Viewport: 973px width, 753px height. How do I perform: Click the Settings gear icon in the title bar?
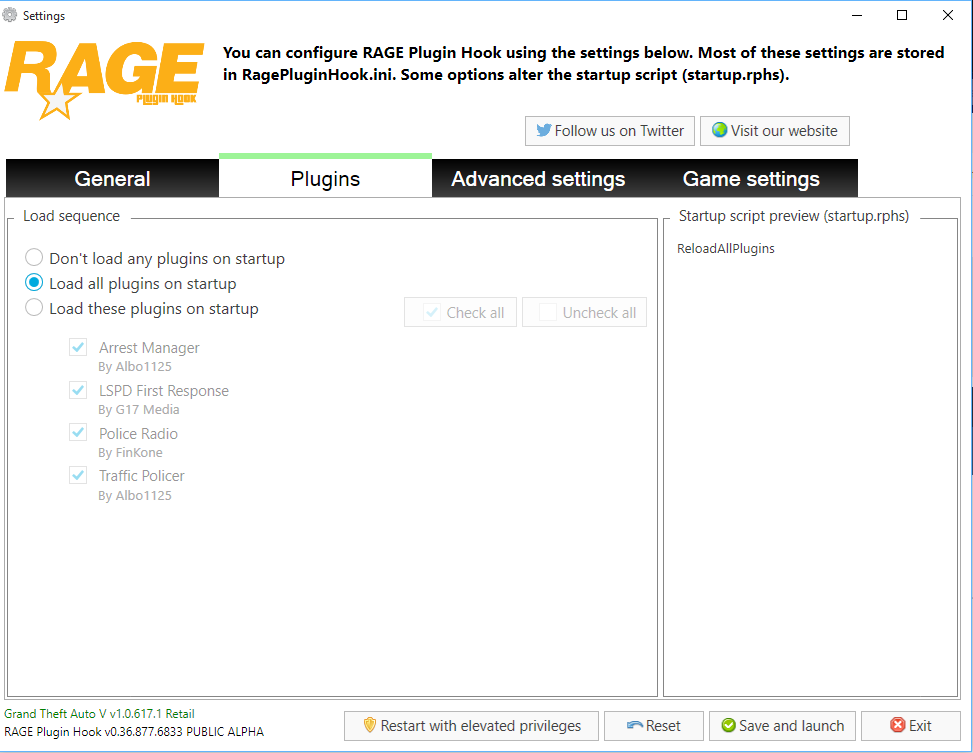coord(10,15)
